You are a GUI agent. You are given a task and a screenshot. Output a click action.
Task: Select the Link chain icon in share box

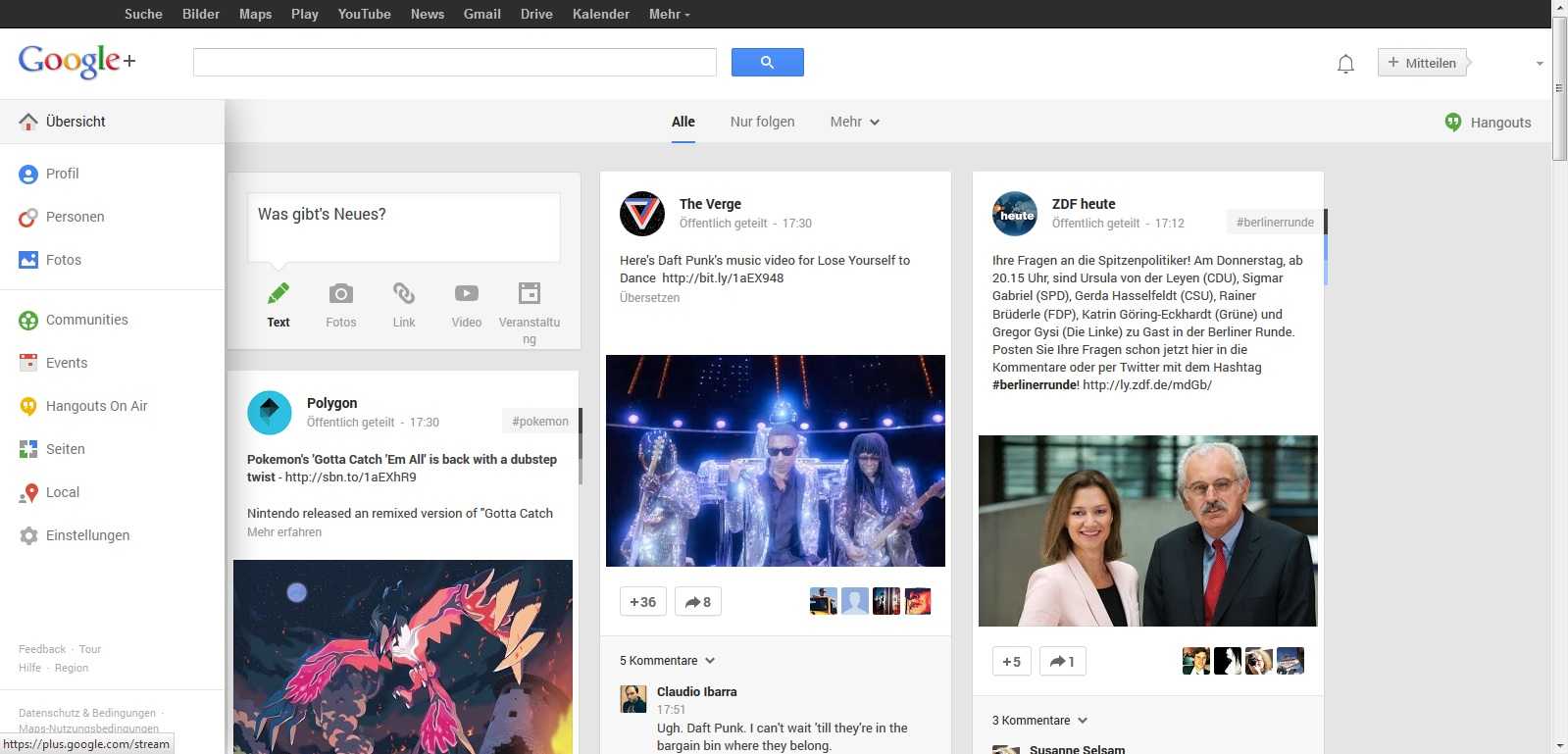[404, 293]
